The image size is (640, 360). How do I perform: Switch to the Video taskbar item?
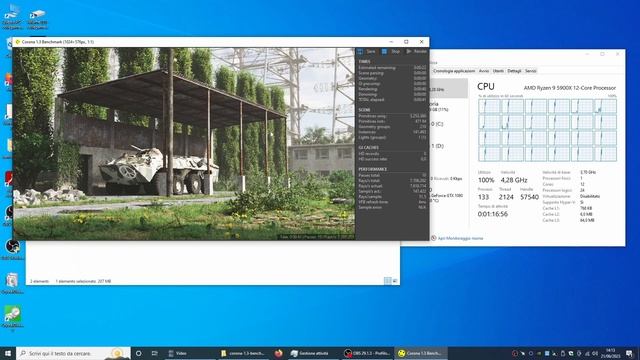[x=190, y=353]
